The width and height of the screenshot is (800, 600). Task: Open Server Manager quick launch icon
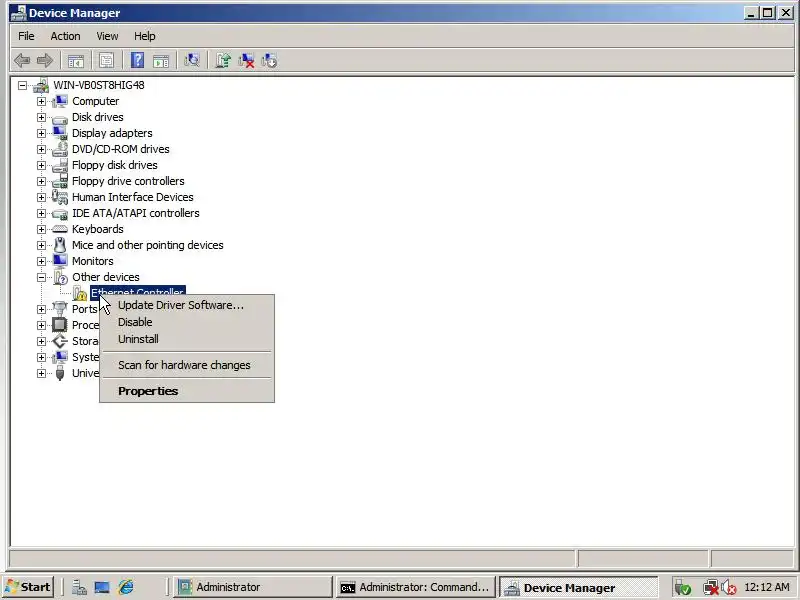tap(79, 587)
